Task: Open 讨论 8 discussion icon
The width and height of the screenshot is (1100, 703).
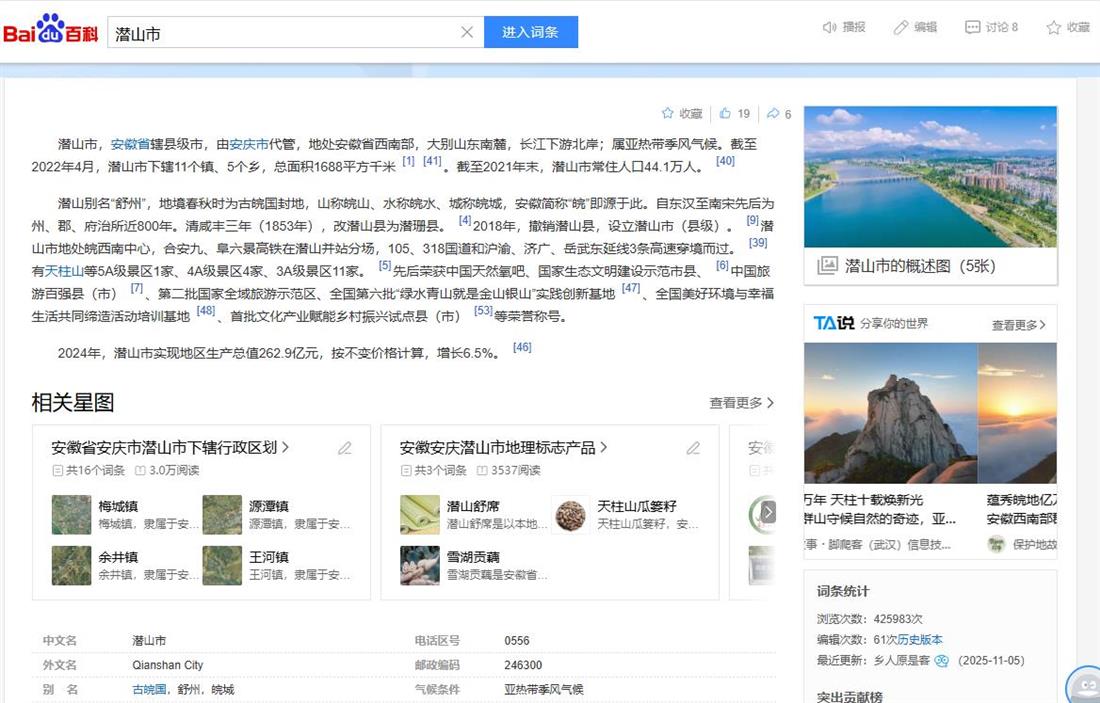Action: tap(972, 28)
